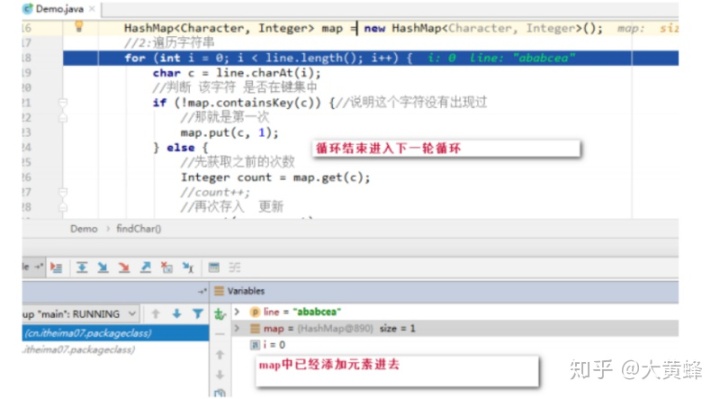Image resolution: width=720 pixels, height=399 pixels.
Task: Select the highlighted cn.itheima07.packageclass frame
Action: click(x=115, y=333)
